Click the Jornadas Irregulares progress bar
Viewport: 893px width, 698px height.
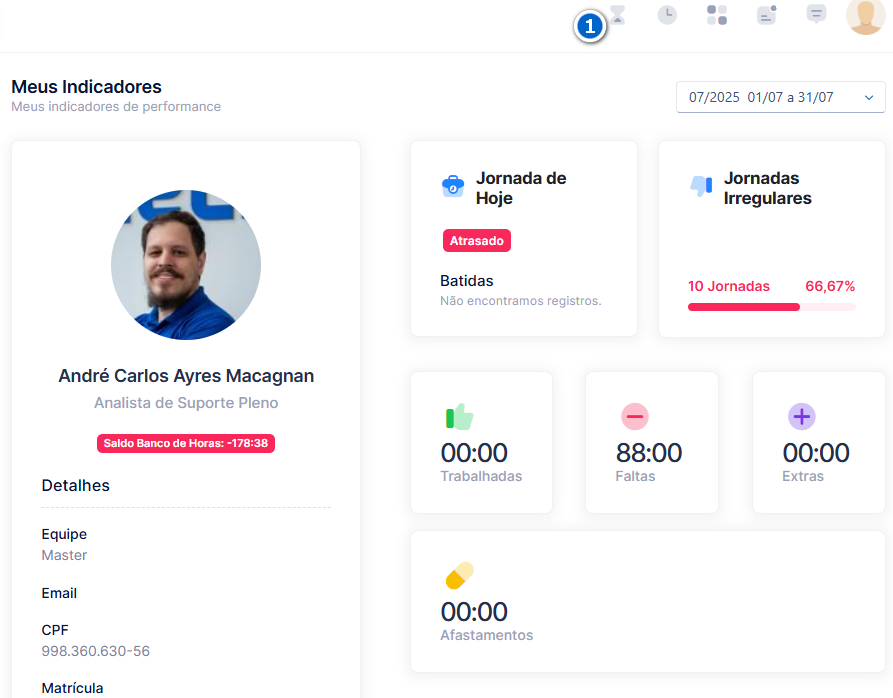(771, 307)
